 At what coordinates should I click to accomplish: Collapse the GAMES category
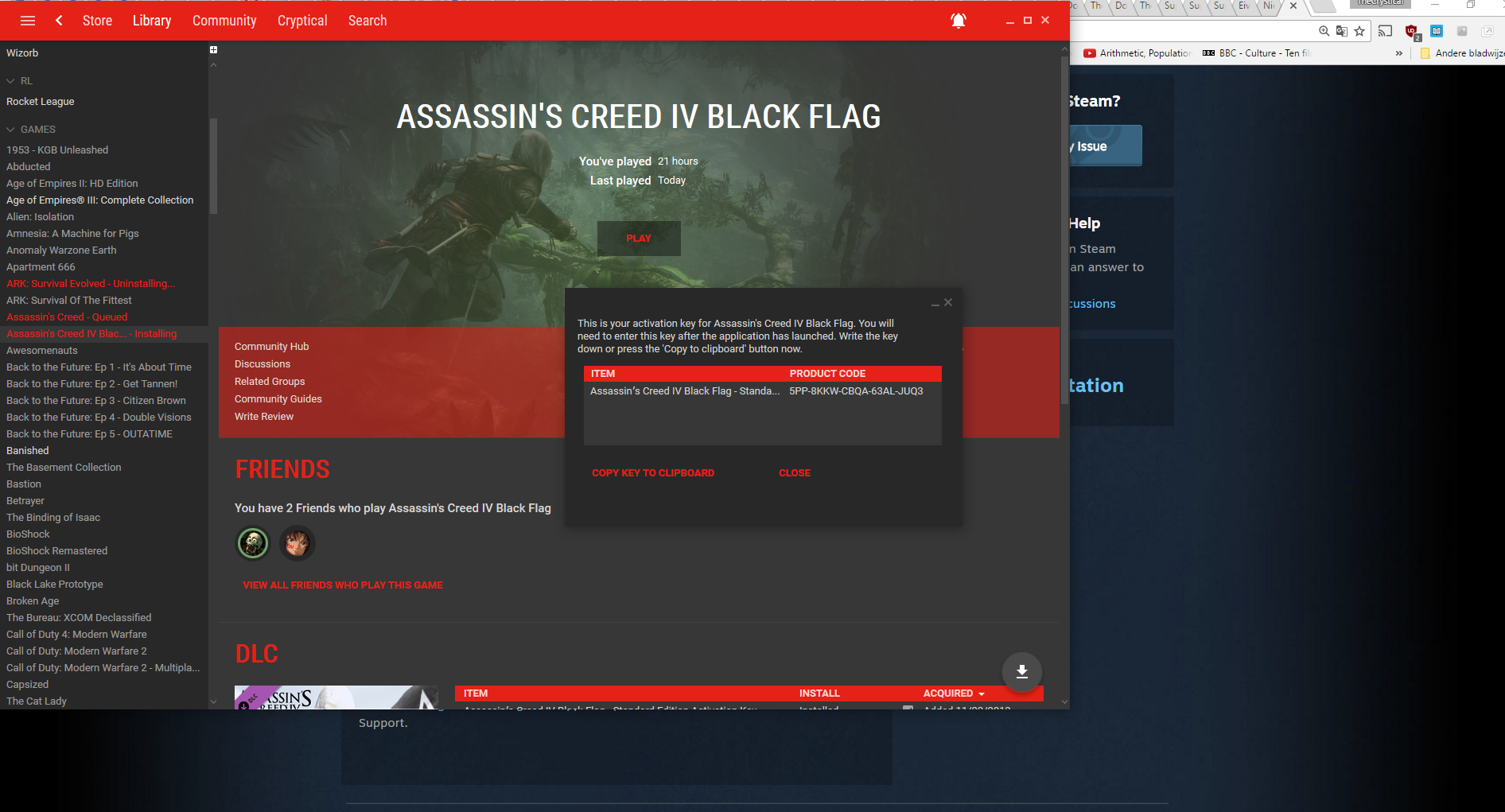click(x=10, y=130)
